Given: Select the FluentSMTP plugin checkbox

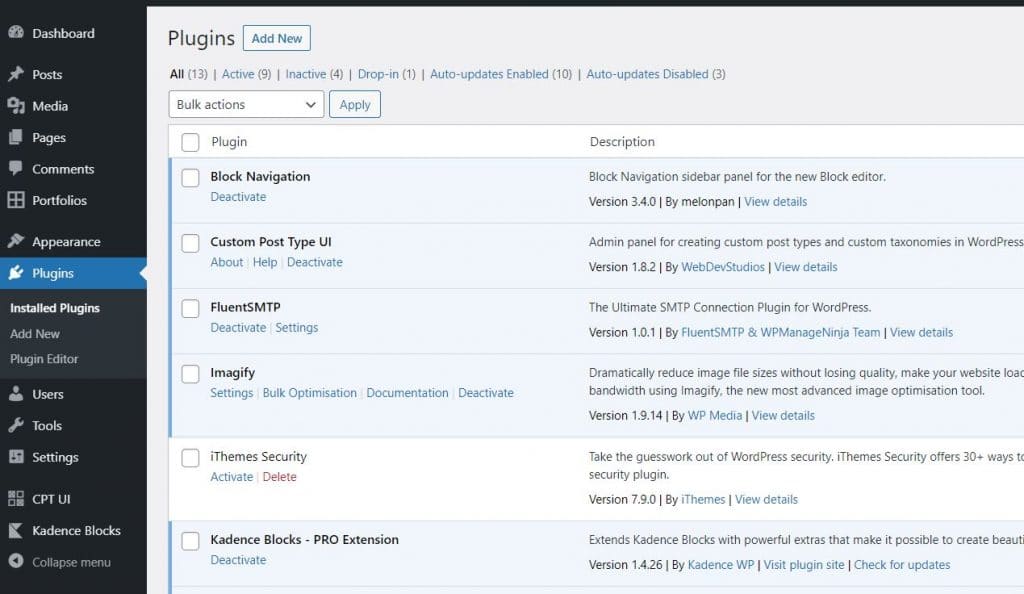Looking at the screenshot, I should (x=190, y=308).
